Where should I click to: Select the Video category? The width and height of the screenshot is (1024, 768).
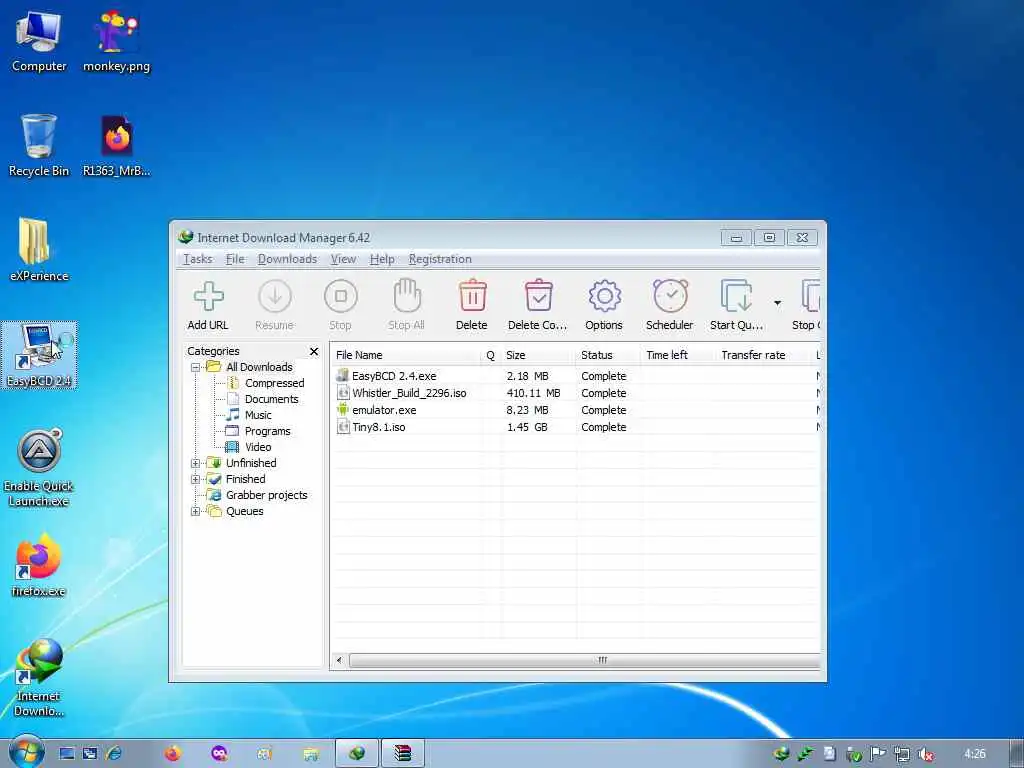pyautogui.click(x=258, y=447)
